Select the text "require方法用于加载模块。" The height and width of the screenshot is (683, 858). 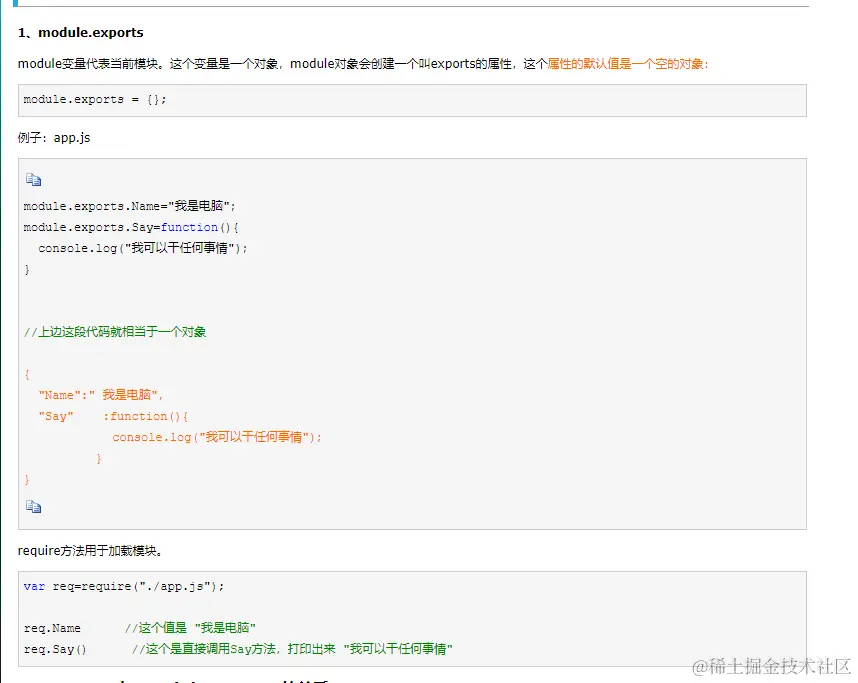(90, 551)
